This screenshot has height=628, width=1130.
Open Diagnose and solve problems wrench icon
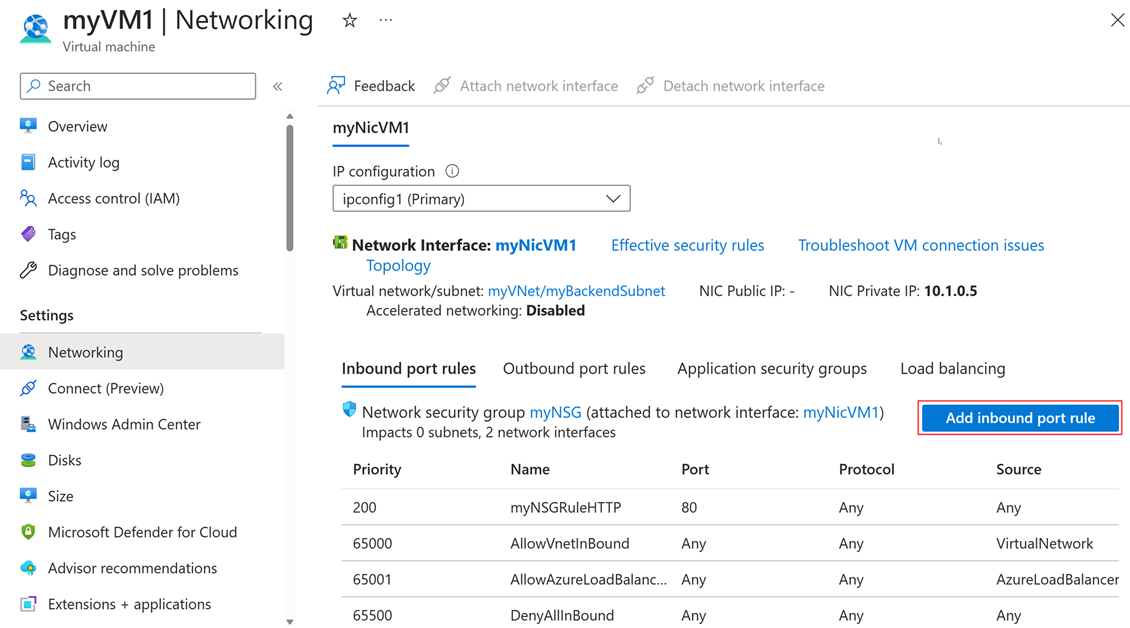point(28,270)
